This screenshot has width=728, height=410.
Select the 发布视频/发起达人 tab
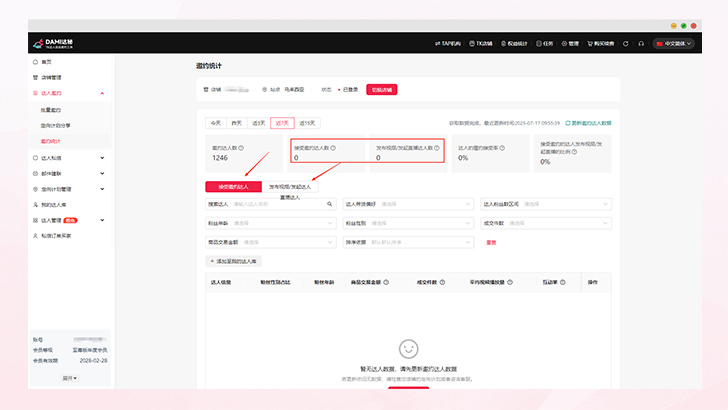point(290,187)
